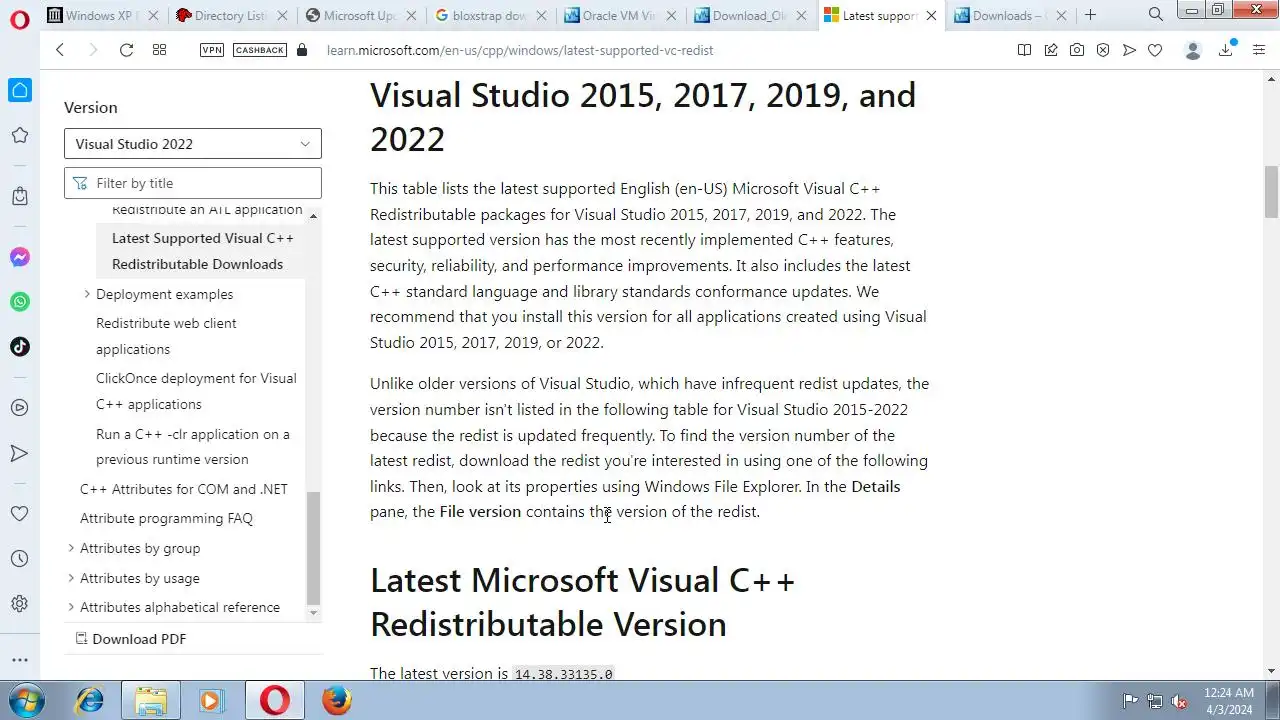The height and width of the screenshot is (720, 1280).
Task: Open TikTok in the sidebar
Action: (19, 347)
